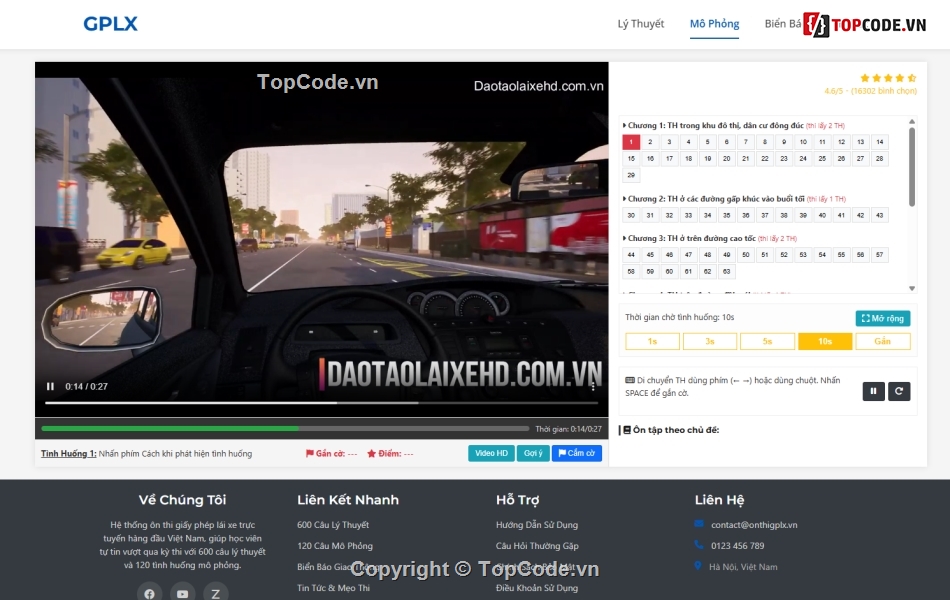
Task: Select situation number 29
Action: tap(631, 175)
